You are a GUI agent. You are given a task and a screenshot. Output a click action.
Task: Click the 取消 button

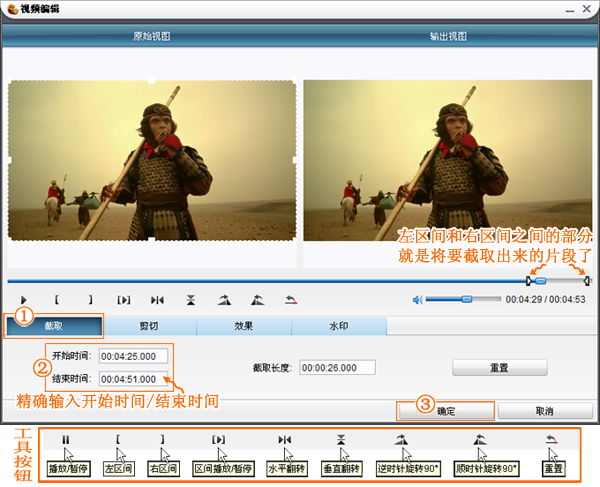point(545,411)
